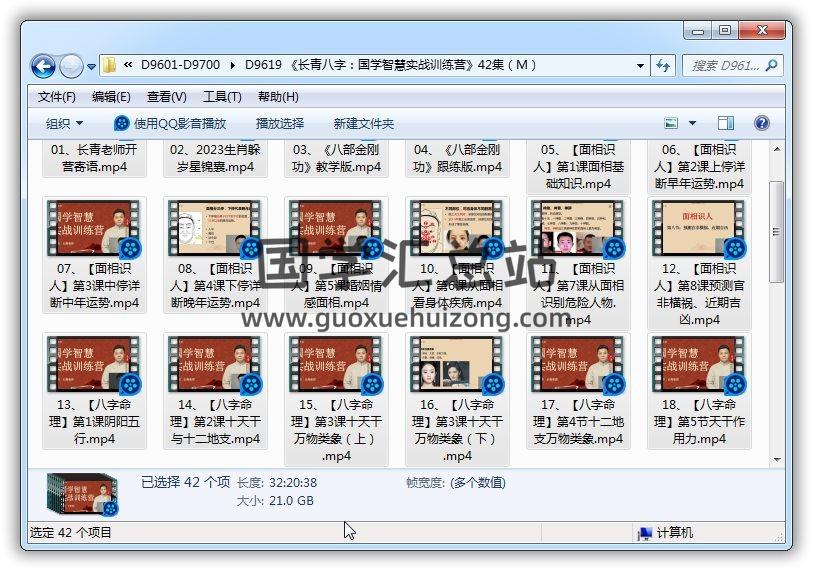Open the recent pages dropdown arrow
The height and width of the screenshot is (571, 813).
coord(91,67)
